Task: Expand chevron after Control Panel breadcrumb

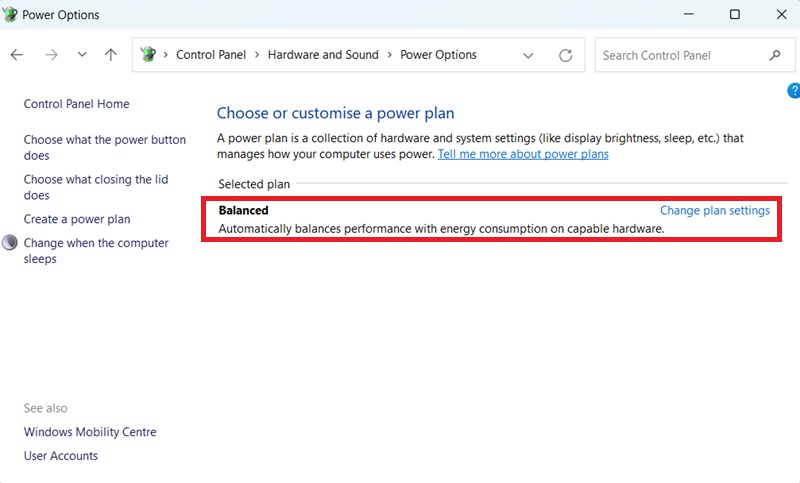Action: click(257, 55)
